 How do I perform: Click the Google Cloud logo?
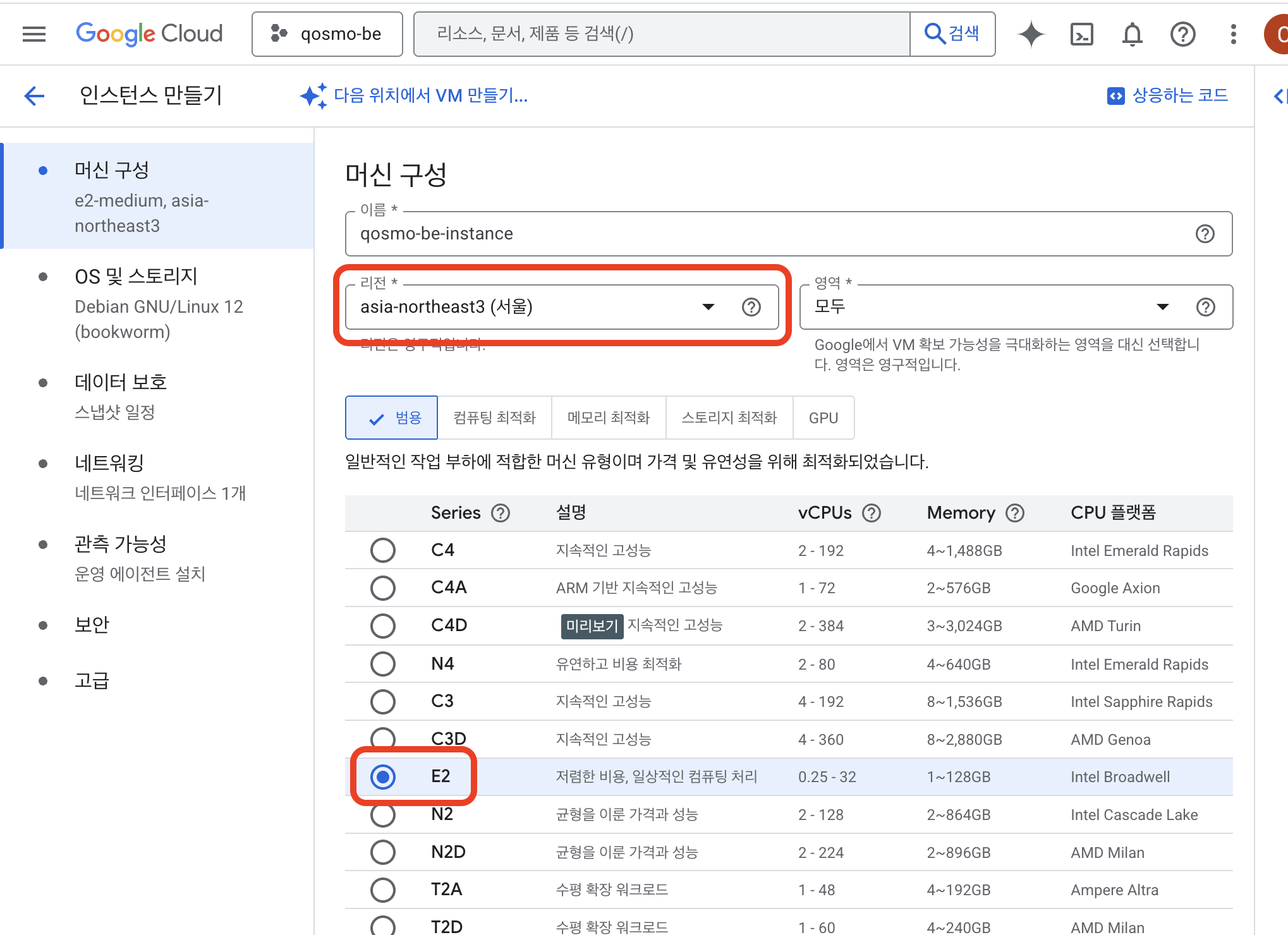point(149,33)
